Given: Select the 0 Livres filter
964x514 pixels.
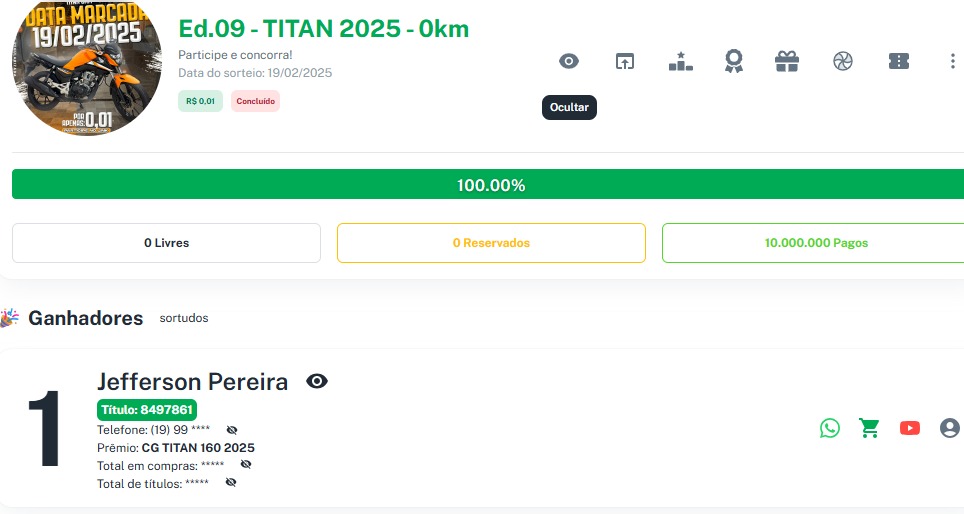Looking at the screenshot, I should [x=166, y=243].
